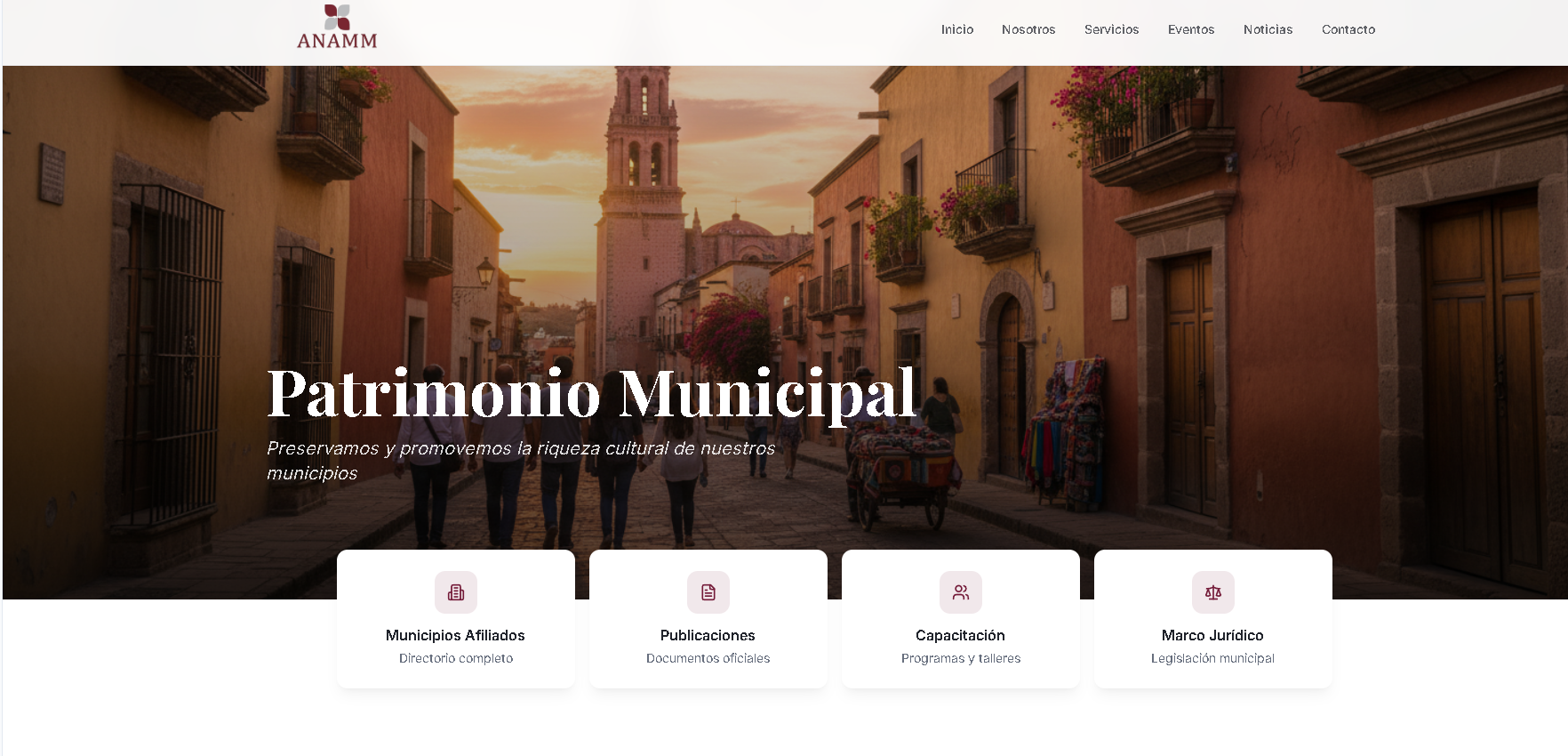Open the Capacitación card title
The height and width of the screenshot is (756, 1568).
pos(960,635)
